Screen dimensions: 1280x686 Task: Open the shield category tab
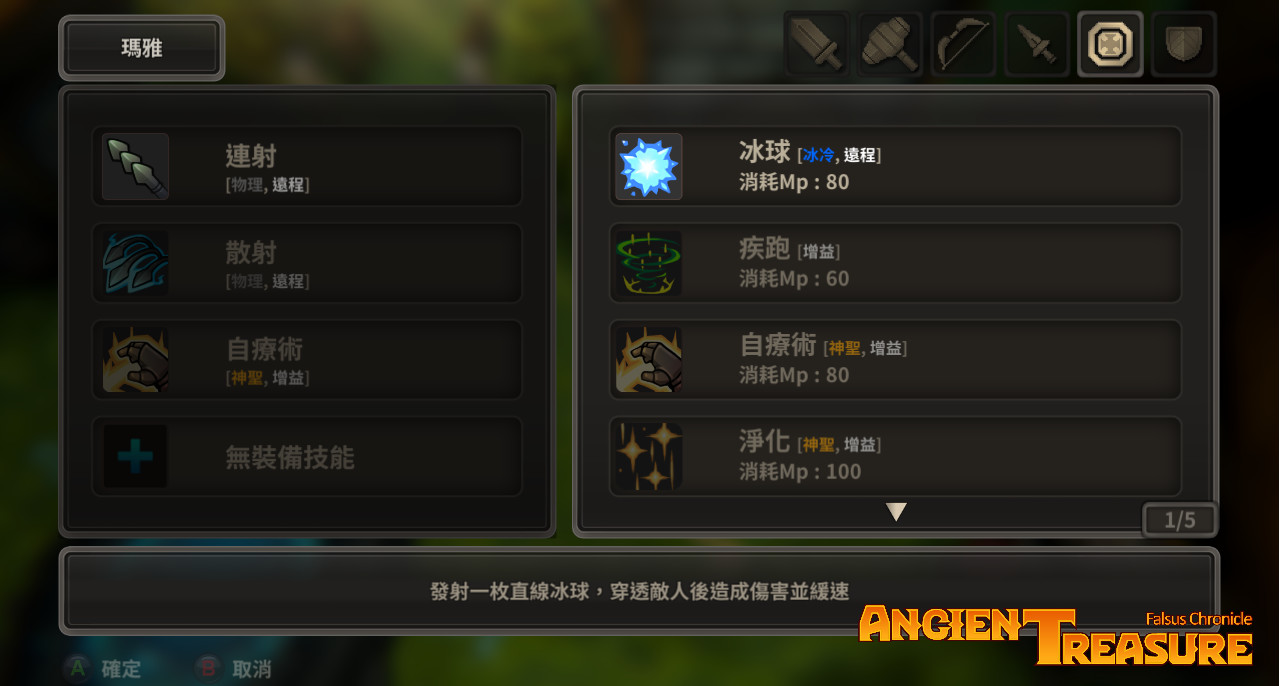(1184, 44)
